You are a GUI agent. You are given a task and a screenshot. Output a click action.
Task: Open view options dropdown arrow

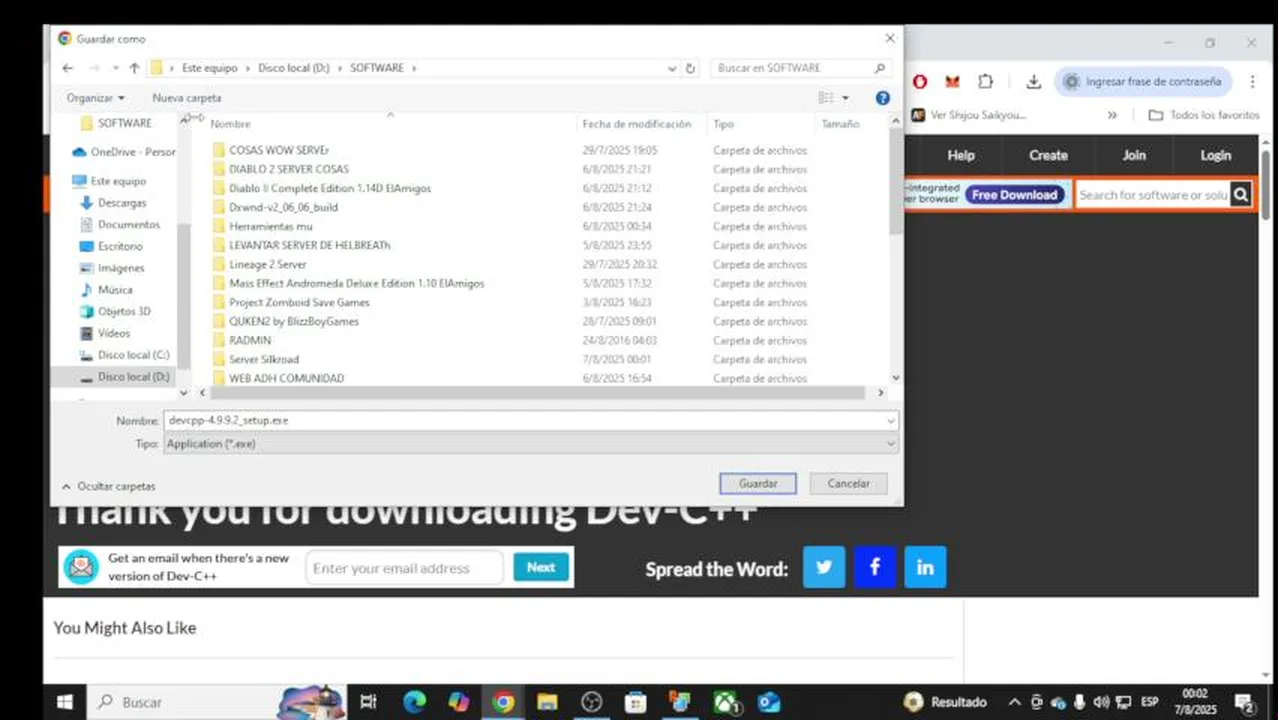(846, 98)
